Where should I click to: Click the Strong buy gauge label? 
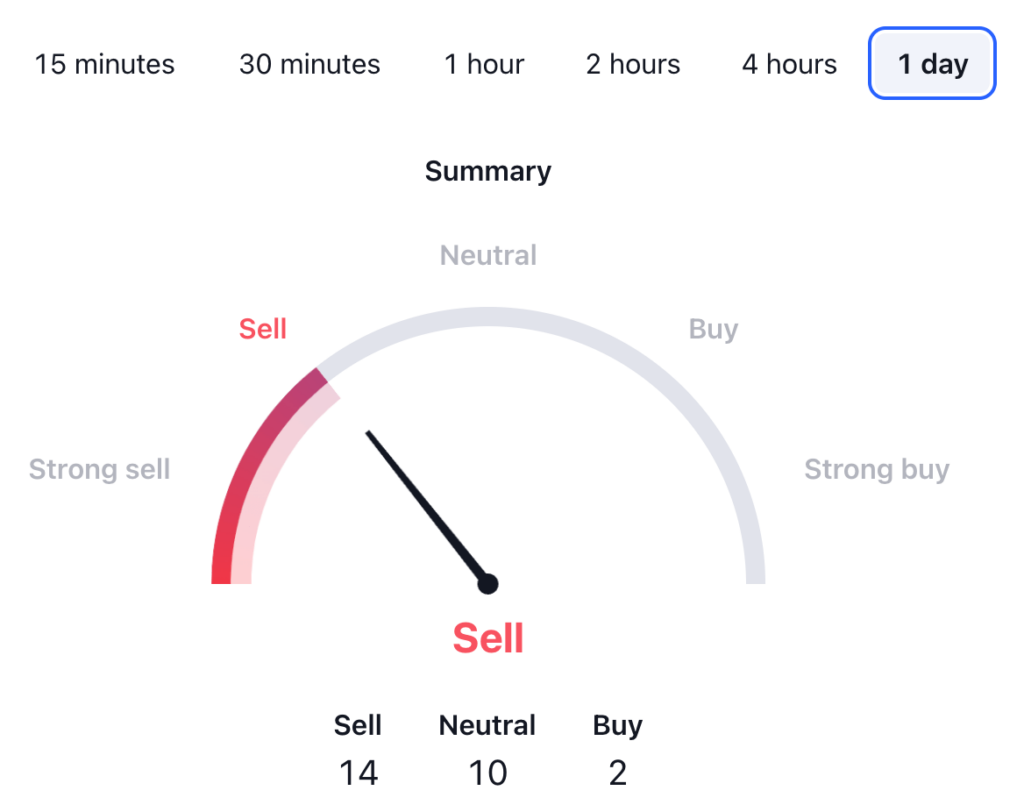[876, 469]
